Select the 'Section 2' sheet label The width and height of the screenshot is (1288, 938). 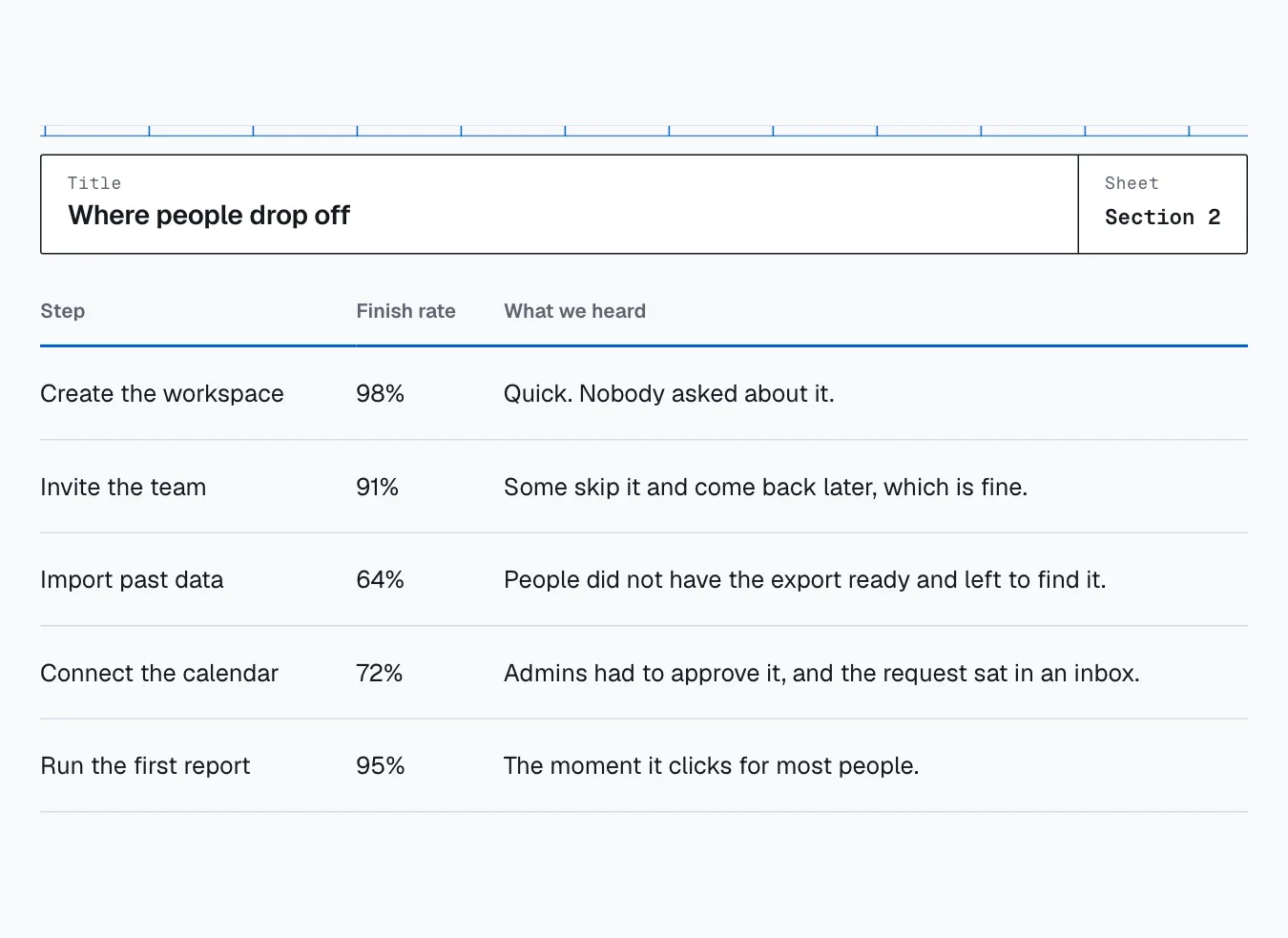pyautogui.click(x=1162, y=218)
